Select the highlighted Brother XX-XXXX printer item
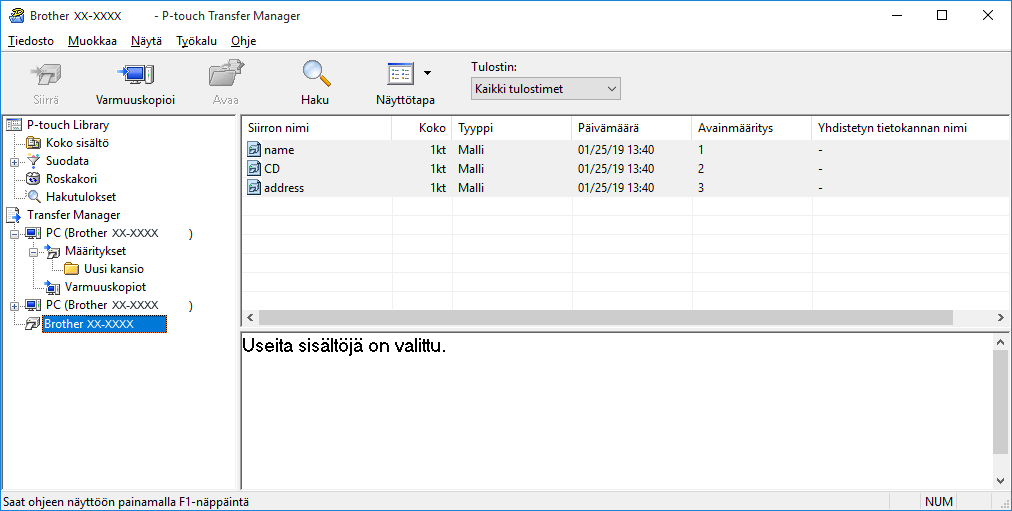This screenshot has width=1012, height=511. [x=105, y=324]
